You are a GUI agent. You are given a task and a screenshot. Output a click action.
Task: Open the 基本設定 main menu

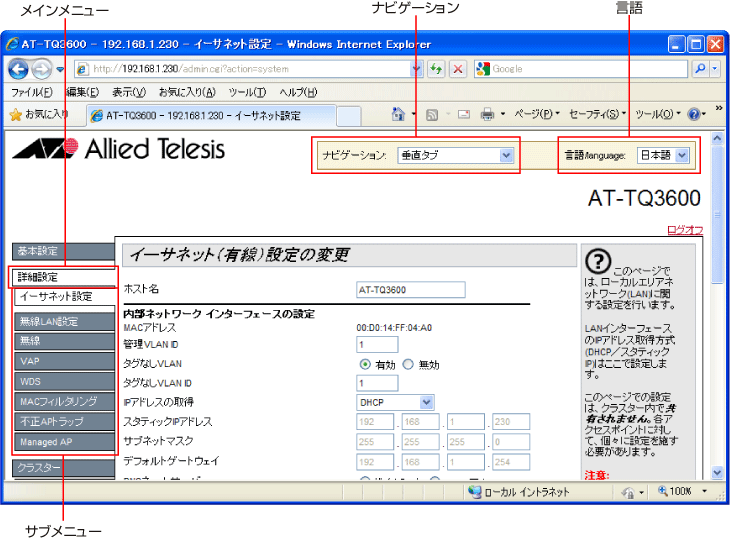pos(63,251)
